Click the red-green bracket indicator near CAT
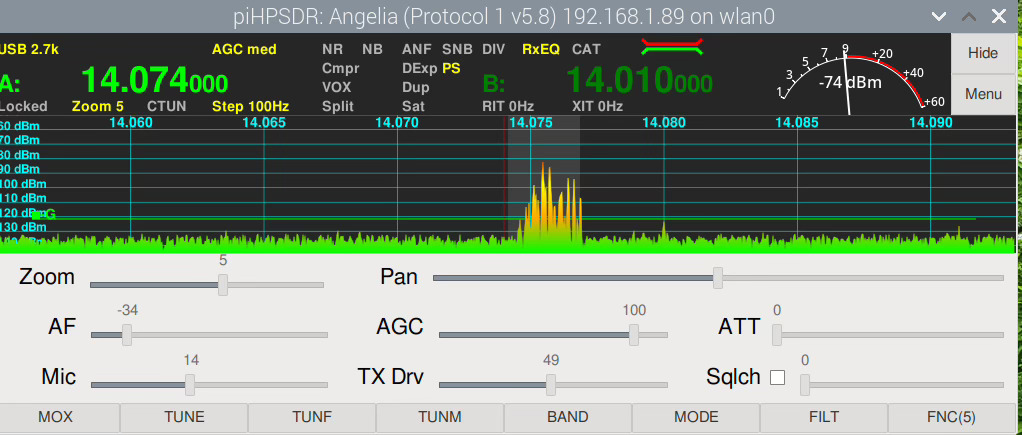Viewport: 1022px width, 435px height. pos(672,46)
